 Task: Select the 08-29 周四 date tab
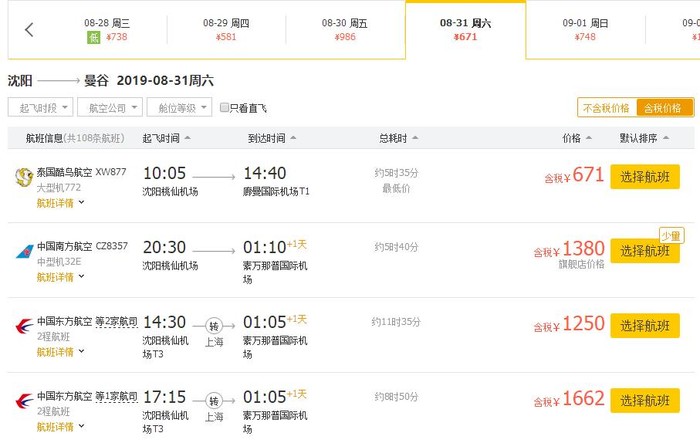pyautogui.click(x=226, y=29)
